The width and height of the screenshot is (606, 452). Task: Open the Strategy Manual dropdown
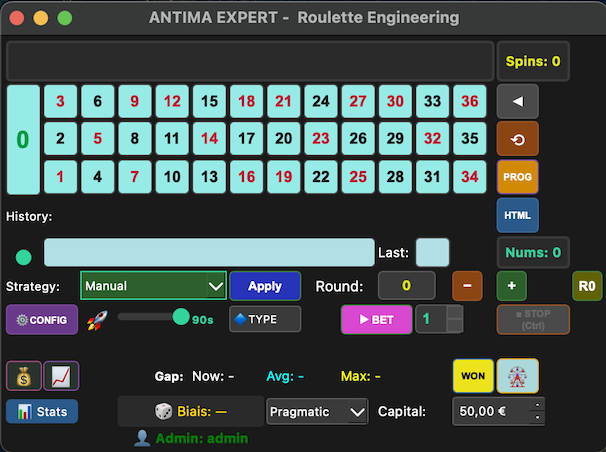153,286
